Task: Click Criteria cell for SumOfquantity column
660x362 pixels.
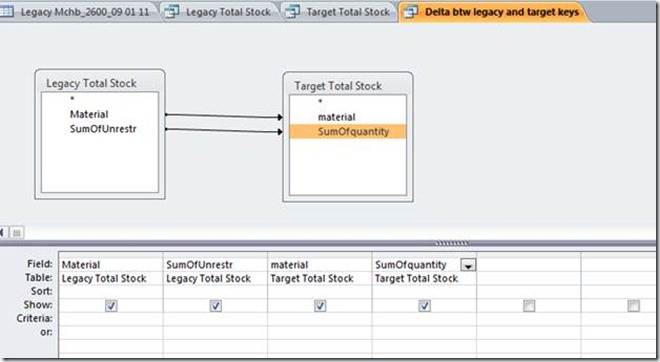Action: pos(424,319)
